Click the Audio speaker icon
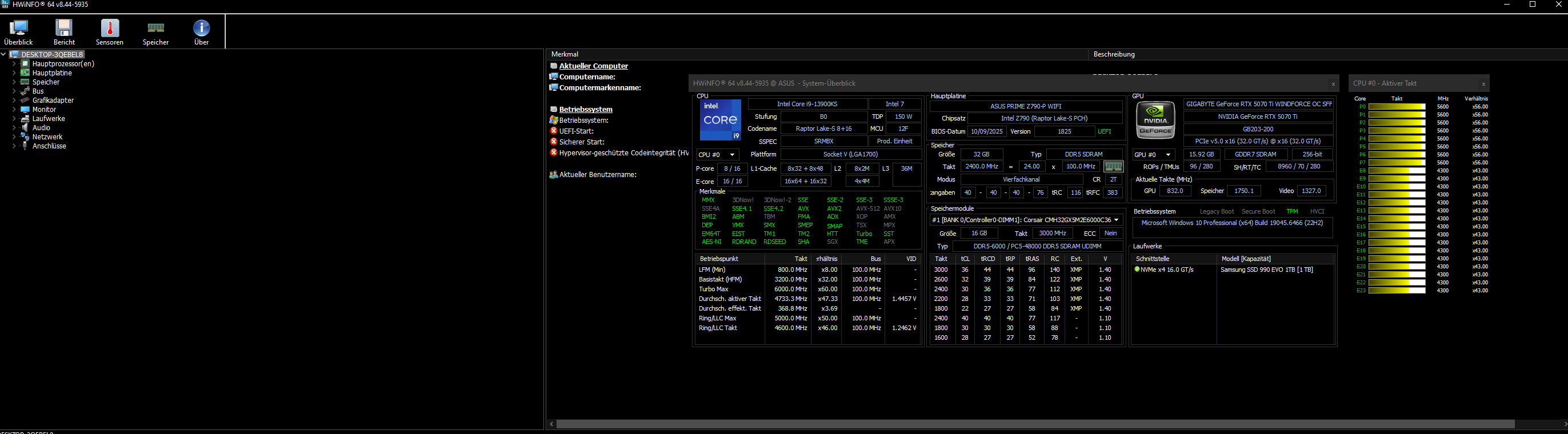Screen dimensions: 1568x434 click(x=25, y=128)
